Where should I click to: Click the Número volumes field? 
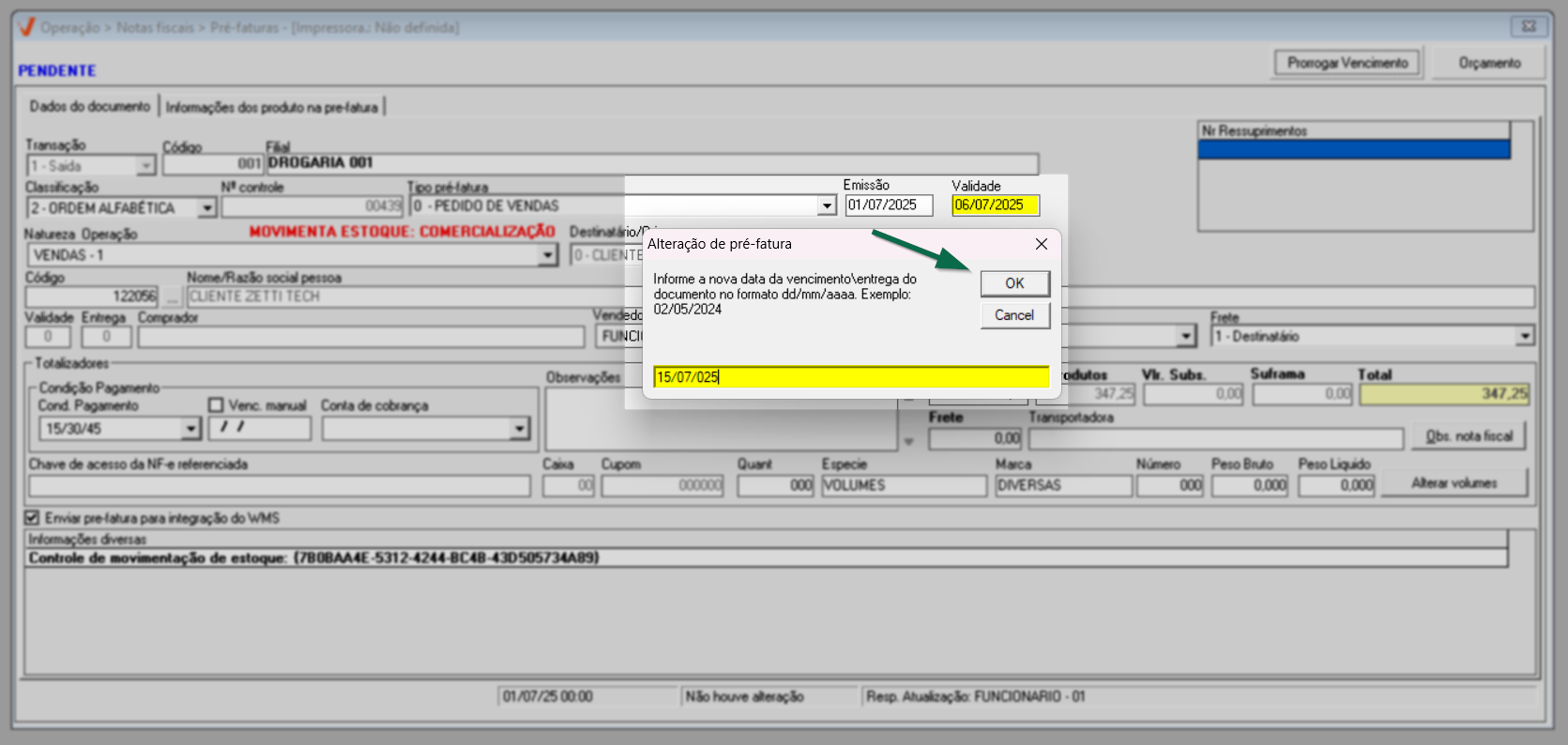click(x=1170, y=485)
